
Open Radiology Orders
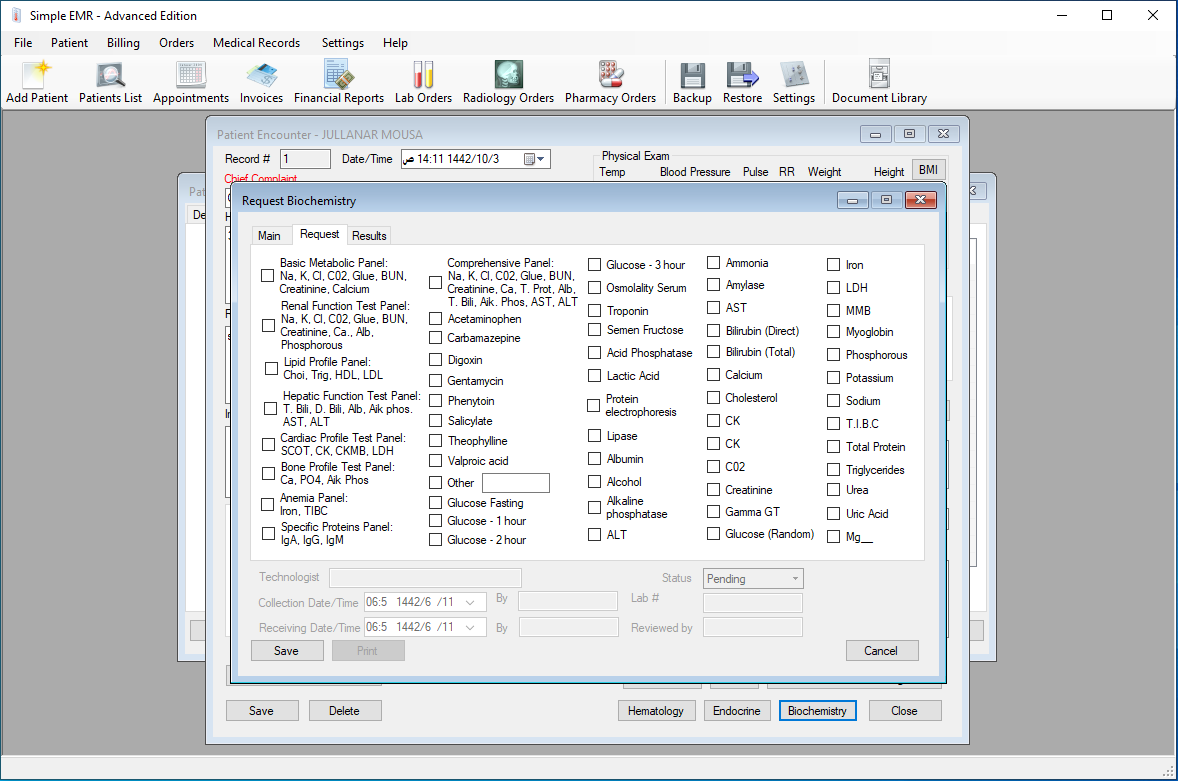click(508, 80)
